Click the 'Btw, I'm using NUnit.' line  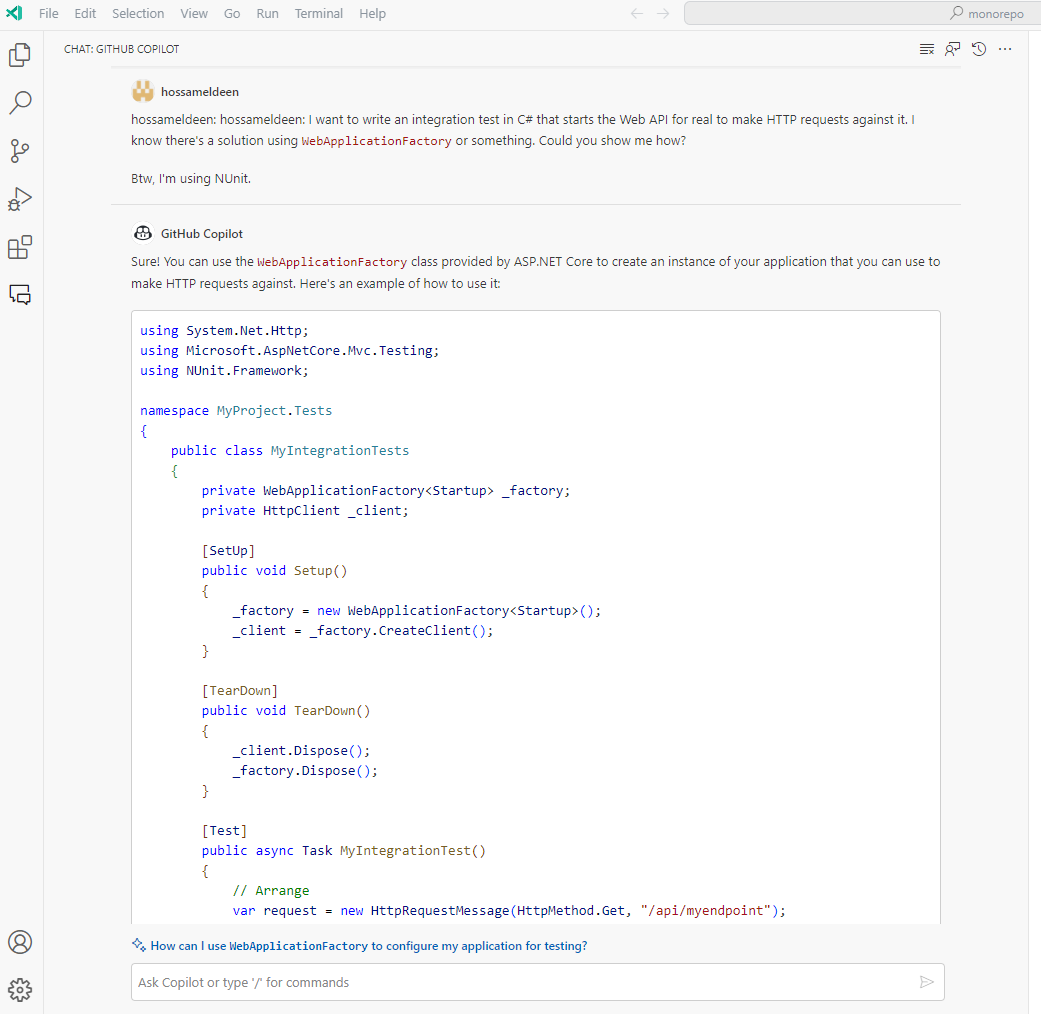(191, 179)
